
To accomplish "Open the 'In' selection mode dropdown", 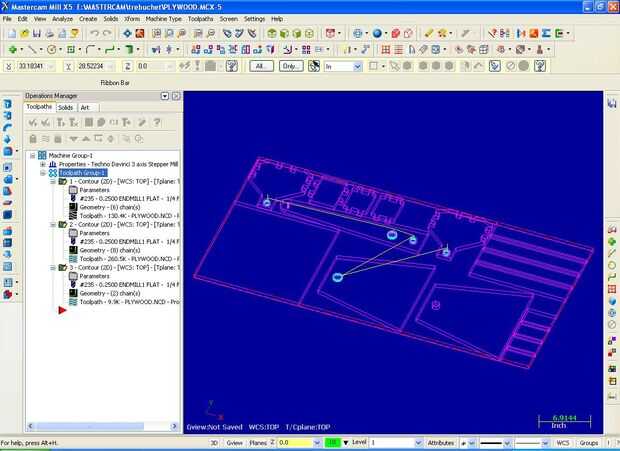I will (357, 66).
